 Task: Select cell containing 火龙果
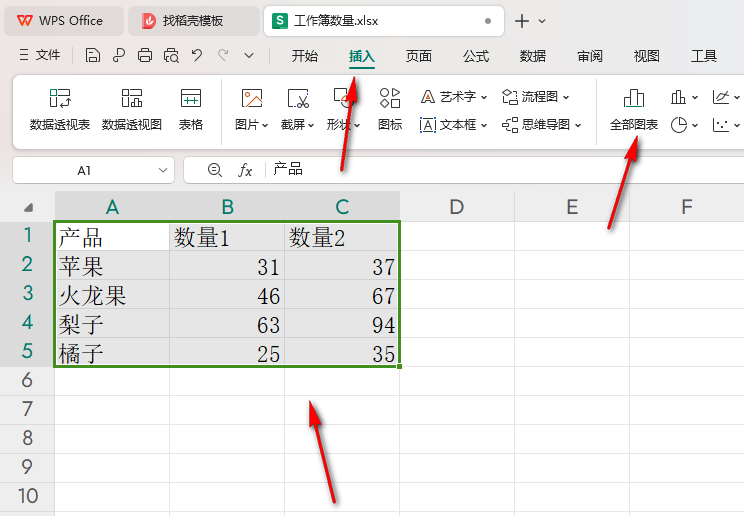tap(112, 295)
